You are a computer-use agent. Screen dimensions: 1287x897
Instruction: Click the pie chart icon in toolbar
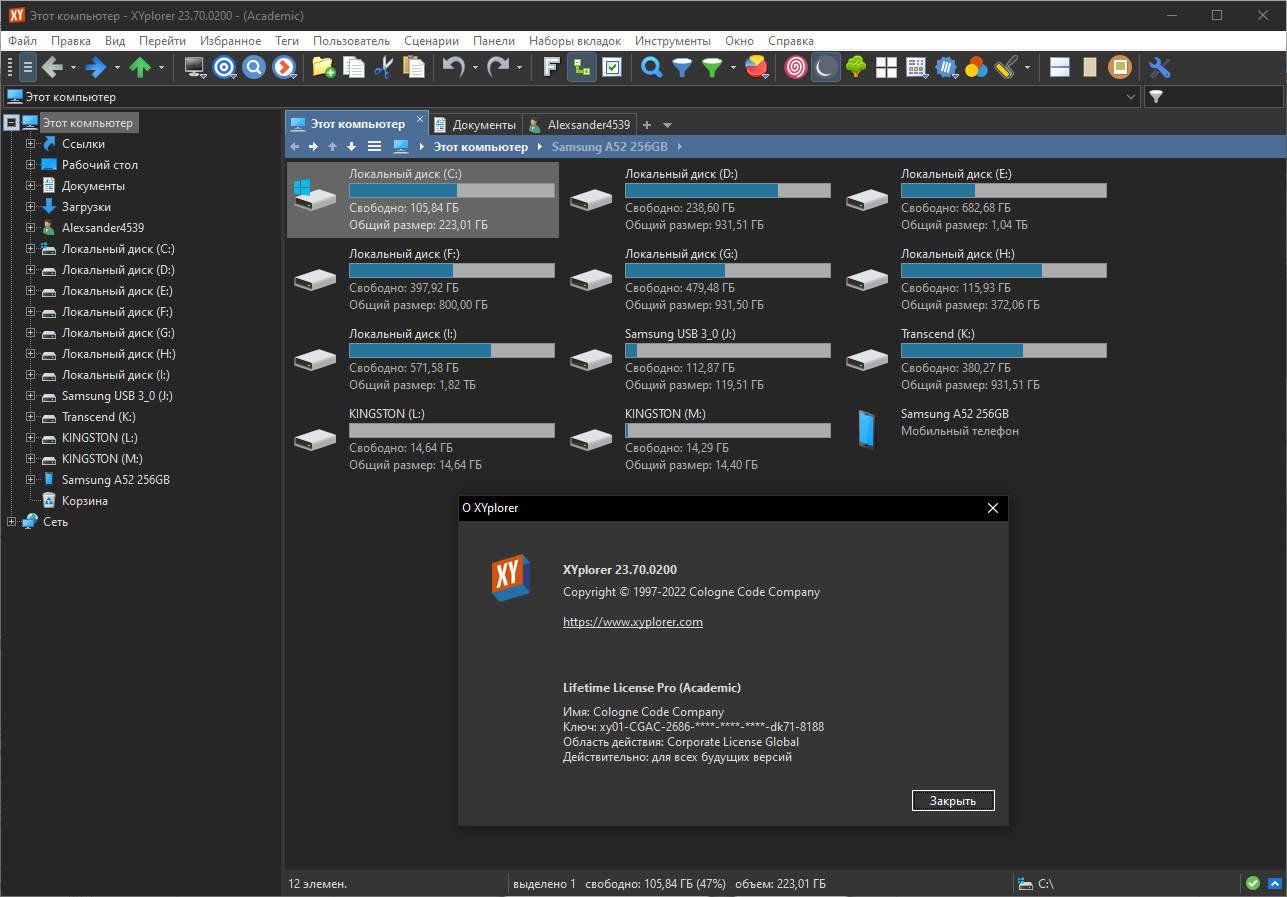click(x=758, y=68)
